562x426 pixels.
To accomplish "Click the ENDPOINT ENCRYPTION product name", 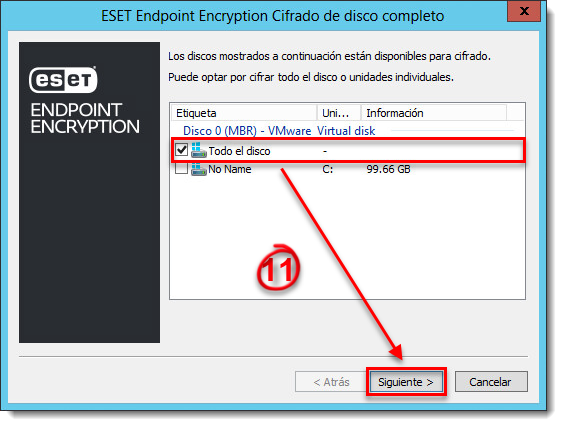I will click(x=85, y=118).
